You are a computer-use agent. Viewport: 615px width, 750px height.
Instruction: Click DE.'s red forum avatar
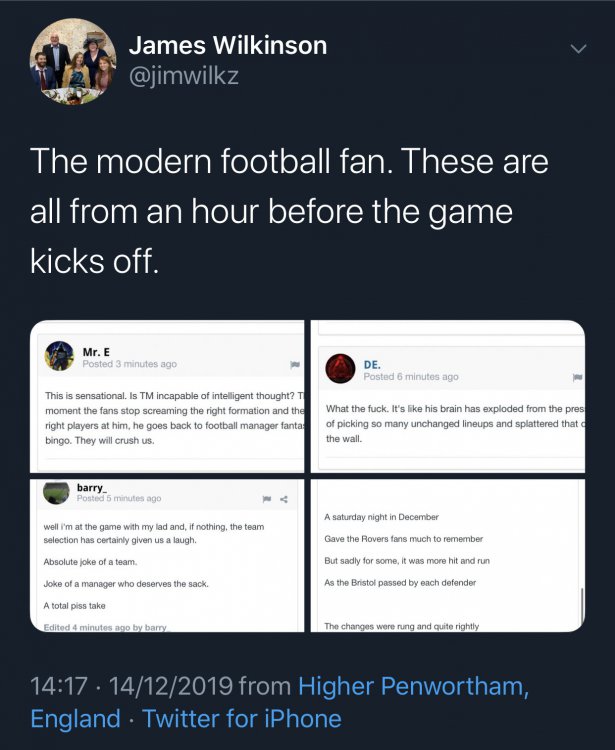tap(341, 368)
